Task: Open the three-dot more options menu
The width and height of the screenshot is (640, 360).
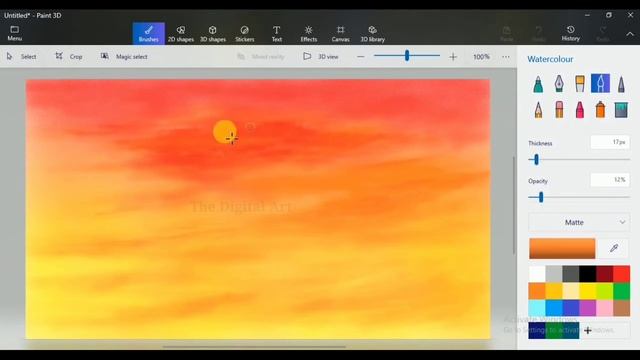Action: pos(506,57)
